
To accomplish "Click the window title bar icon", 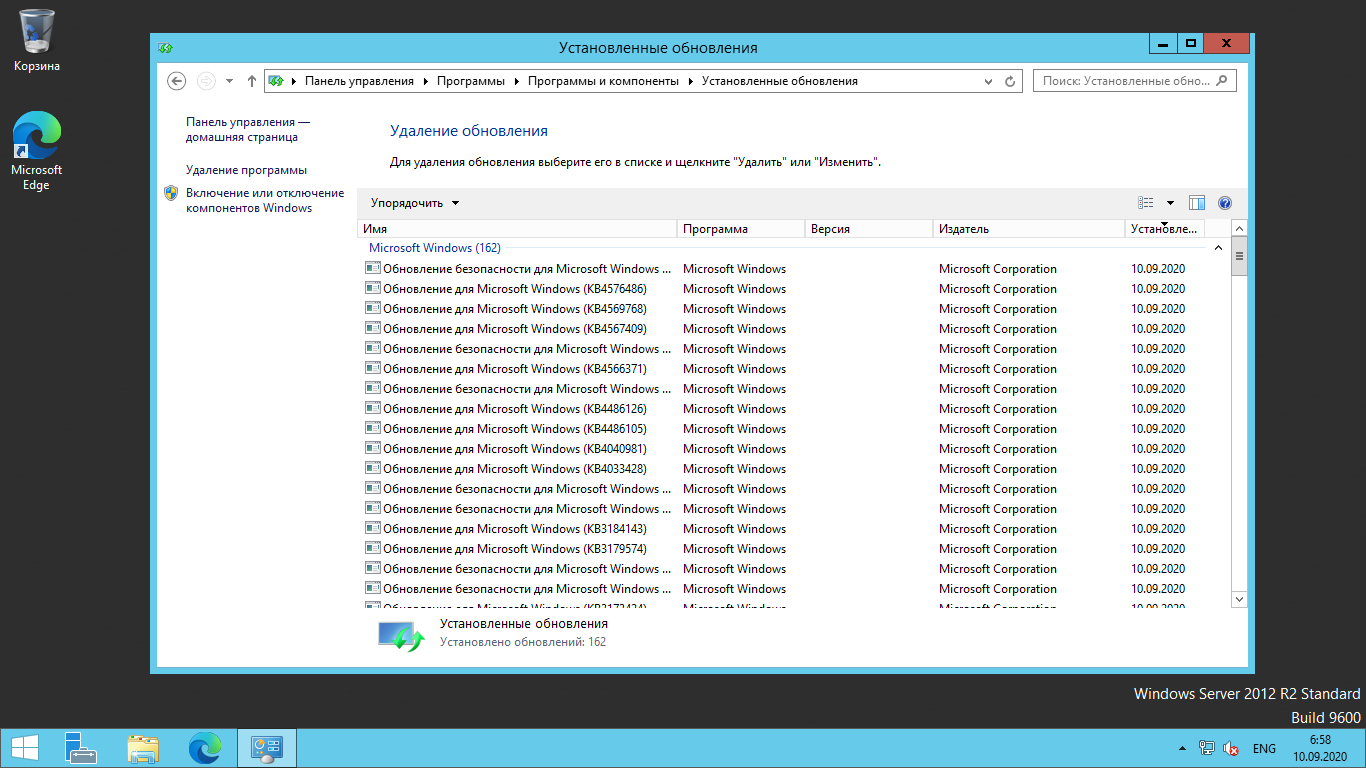I will (166, 47).
